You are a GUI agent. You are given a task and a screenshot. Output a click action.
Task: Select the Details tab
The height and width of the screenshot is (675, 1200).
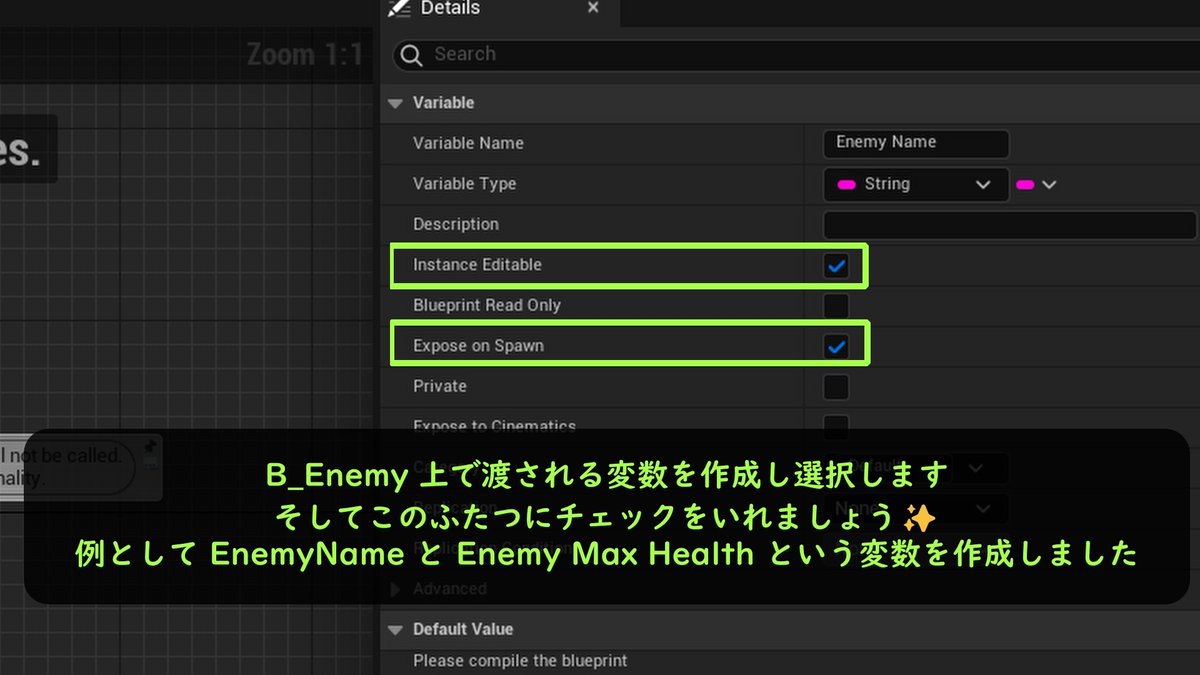[x=449, y=9]
